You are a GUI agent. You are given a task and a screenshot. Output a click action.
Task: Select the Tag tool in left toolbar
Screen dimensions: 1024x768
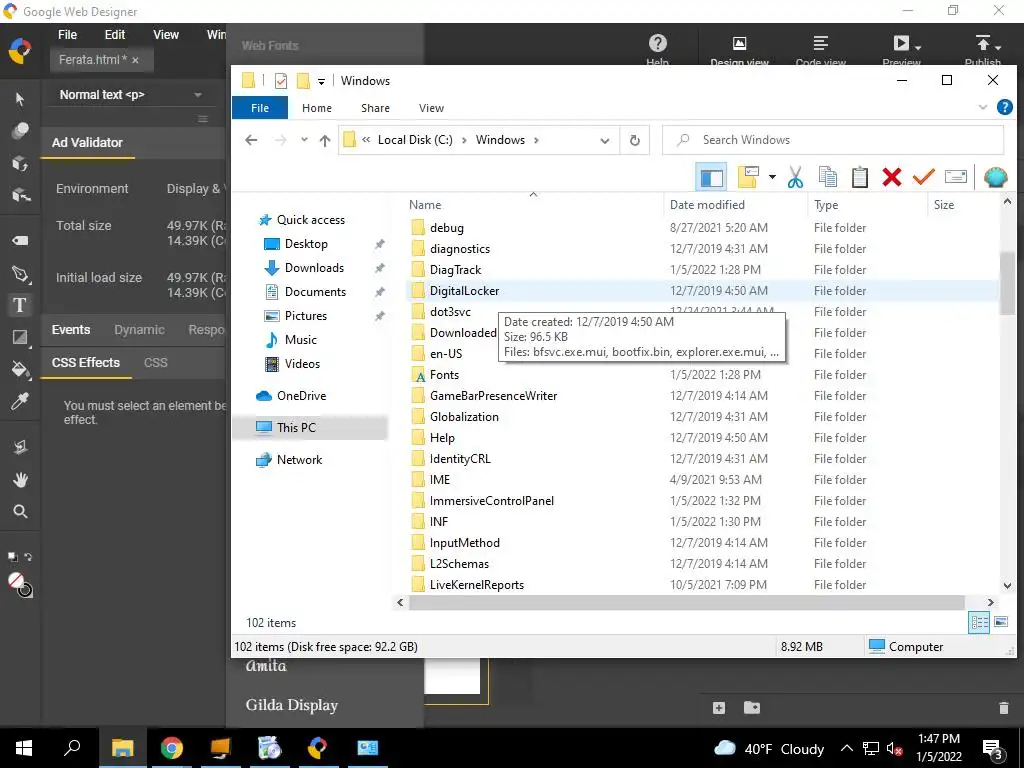(x=20, y=240)
